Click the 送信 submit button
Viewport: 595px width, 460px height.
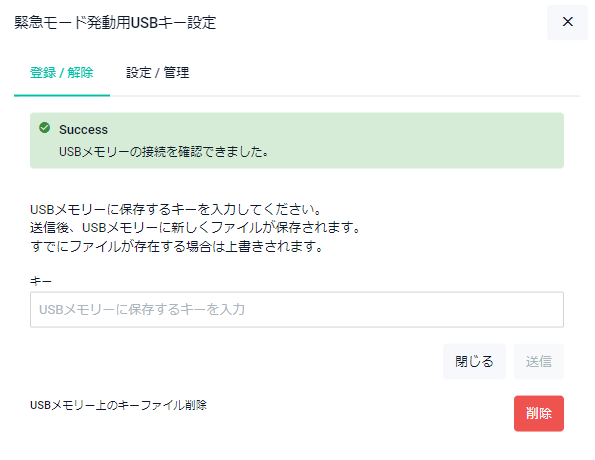pos(538,361)
